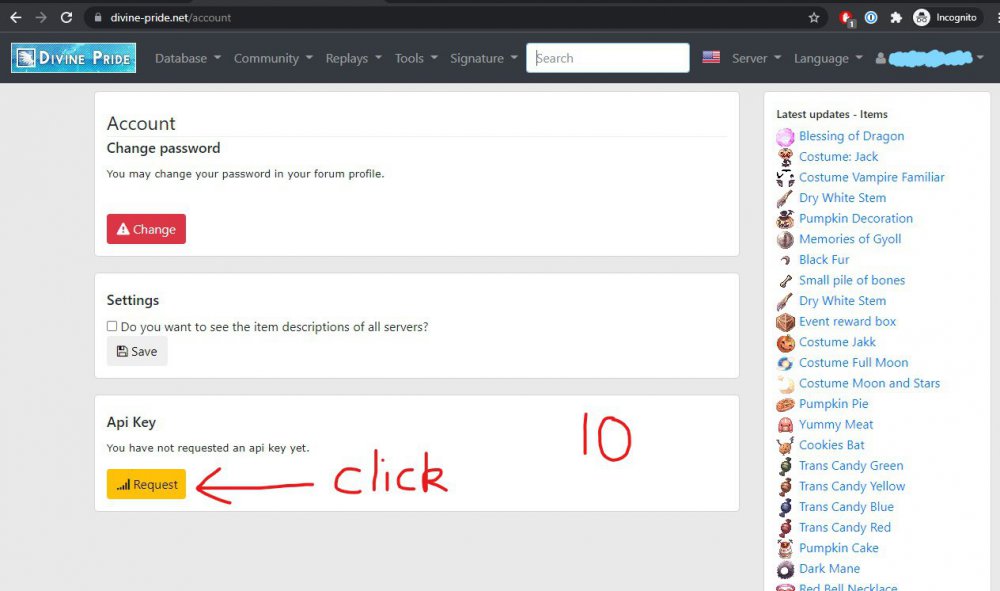Image resolution: width=1000 pixels, height=591 pixels.
Task: Toggle item descriptions of all servers checkbox
Action: [x=112, y=326]
